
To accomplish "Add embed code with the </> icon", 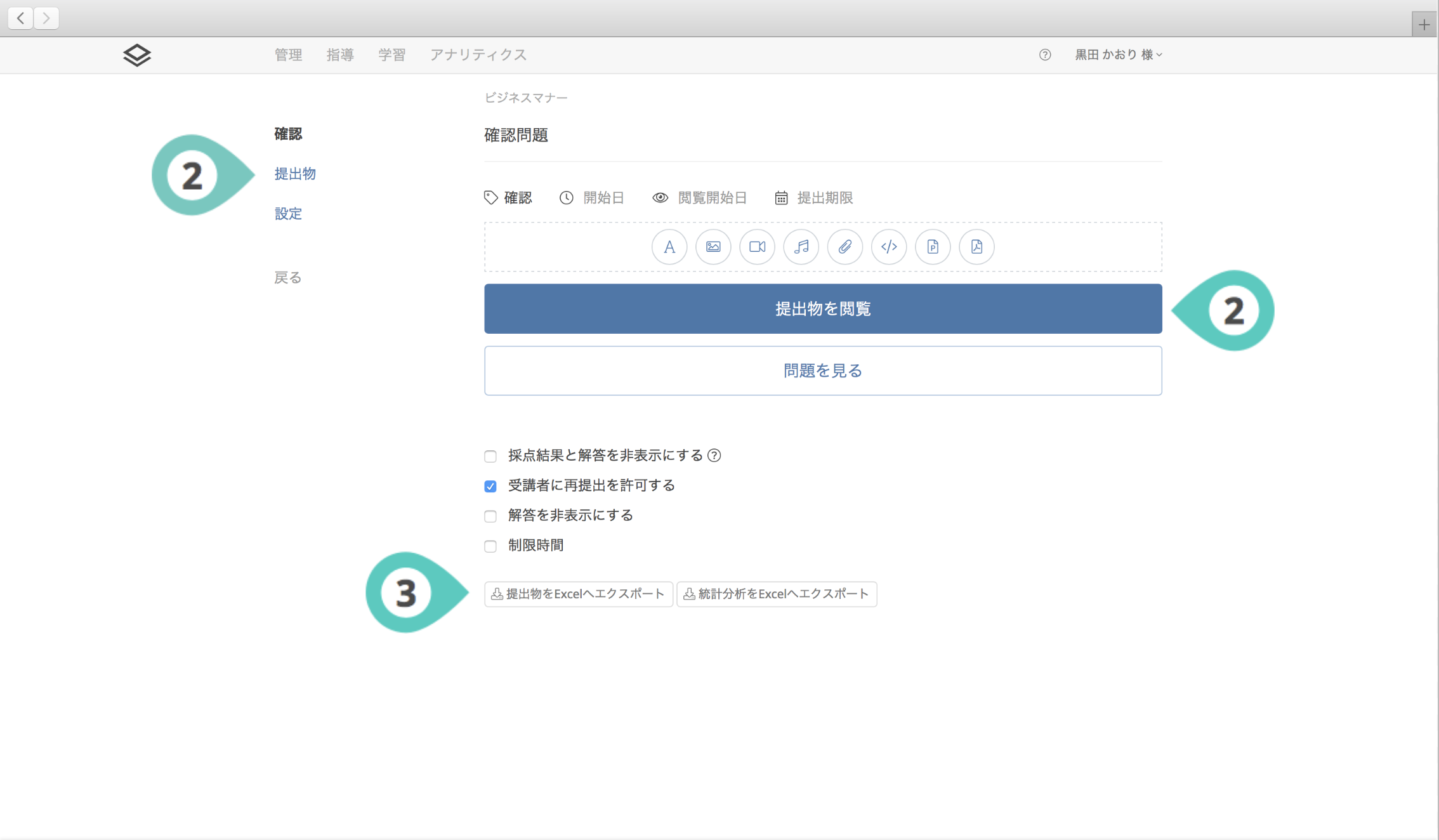I will click(x=888, y=247).
